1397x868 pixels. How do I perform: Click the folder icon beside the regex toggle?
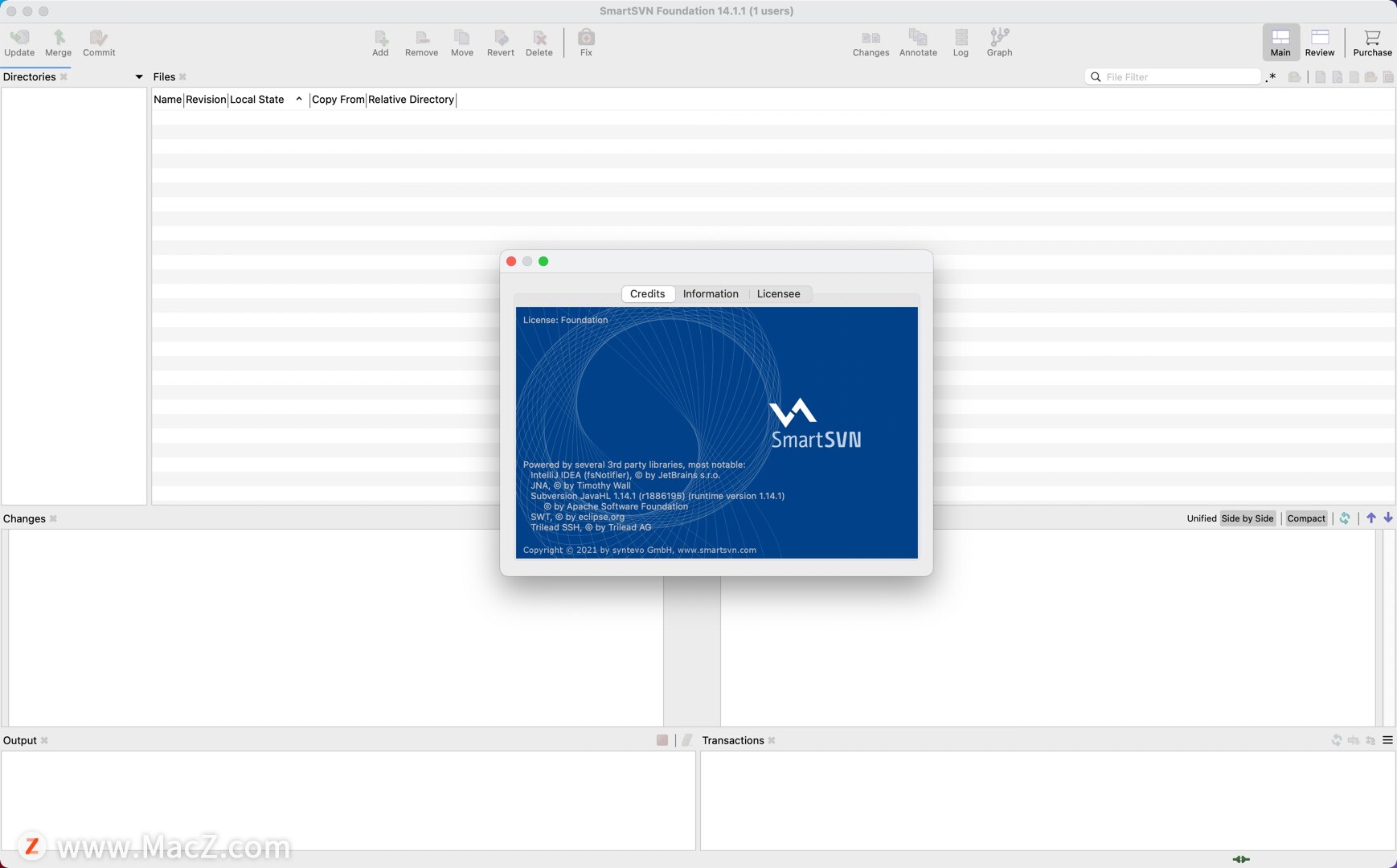1294,77
